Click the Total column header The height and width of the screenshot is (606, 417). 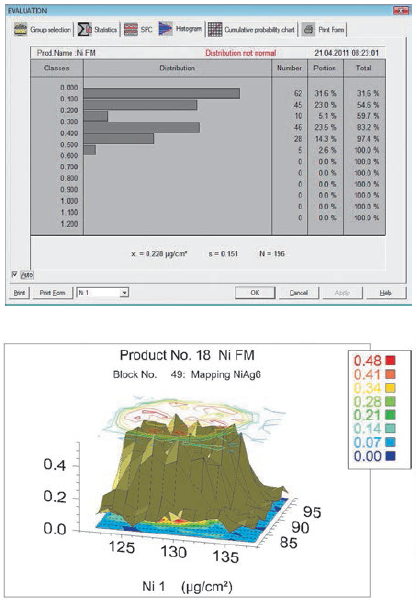(364, 68)
